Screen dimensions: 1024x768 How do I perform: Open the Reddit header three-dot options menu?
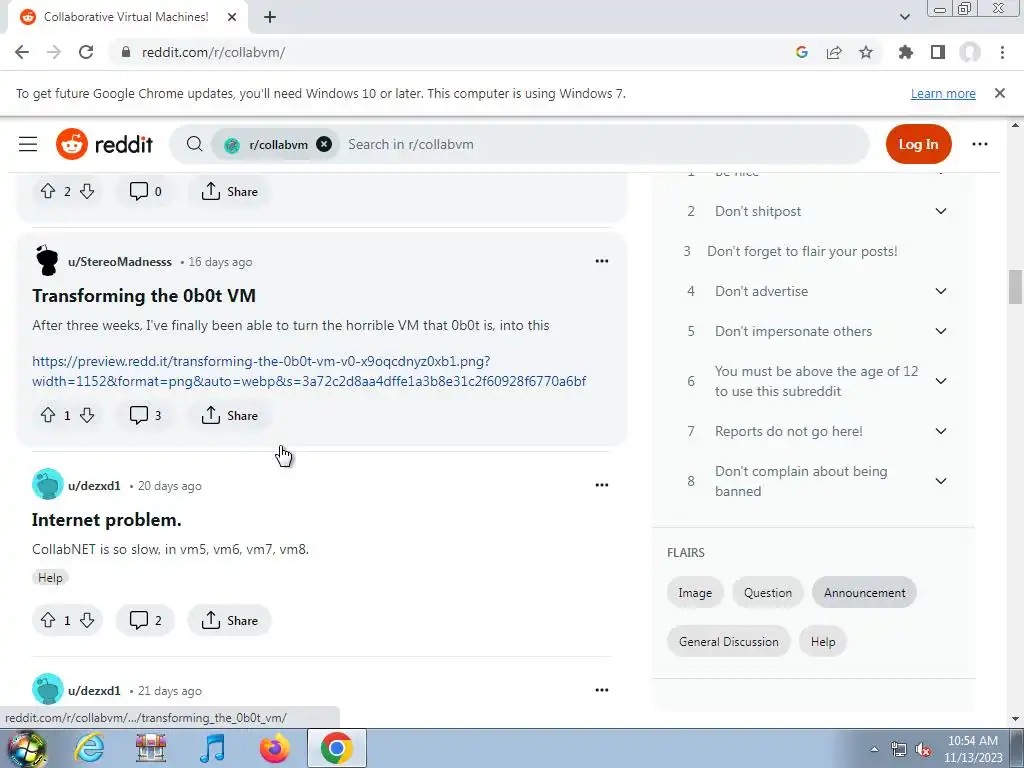click(980, 144)
